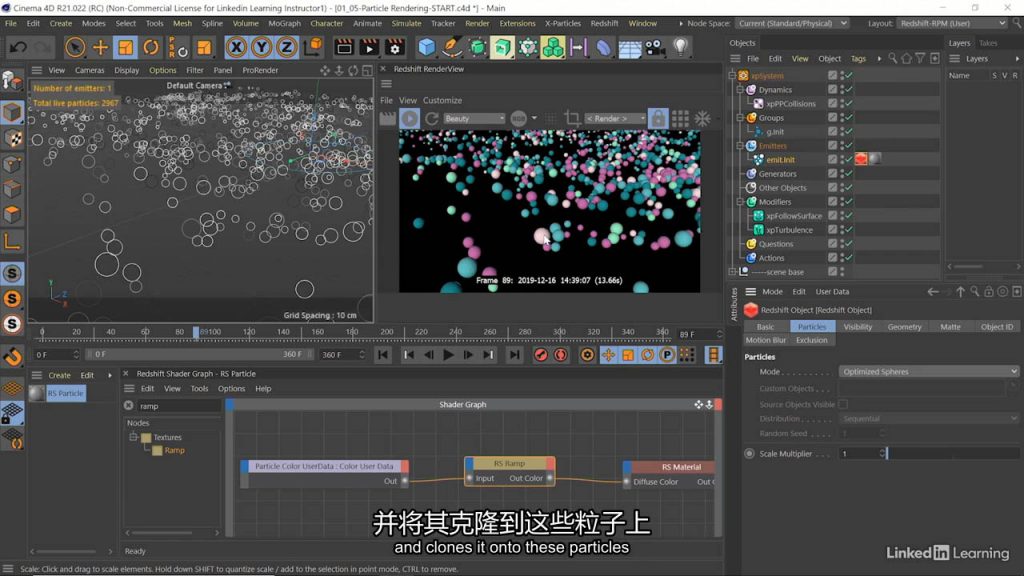
Task: Open Edit Render Settings icon
Action: click(394, 47)
